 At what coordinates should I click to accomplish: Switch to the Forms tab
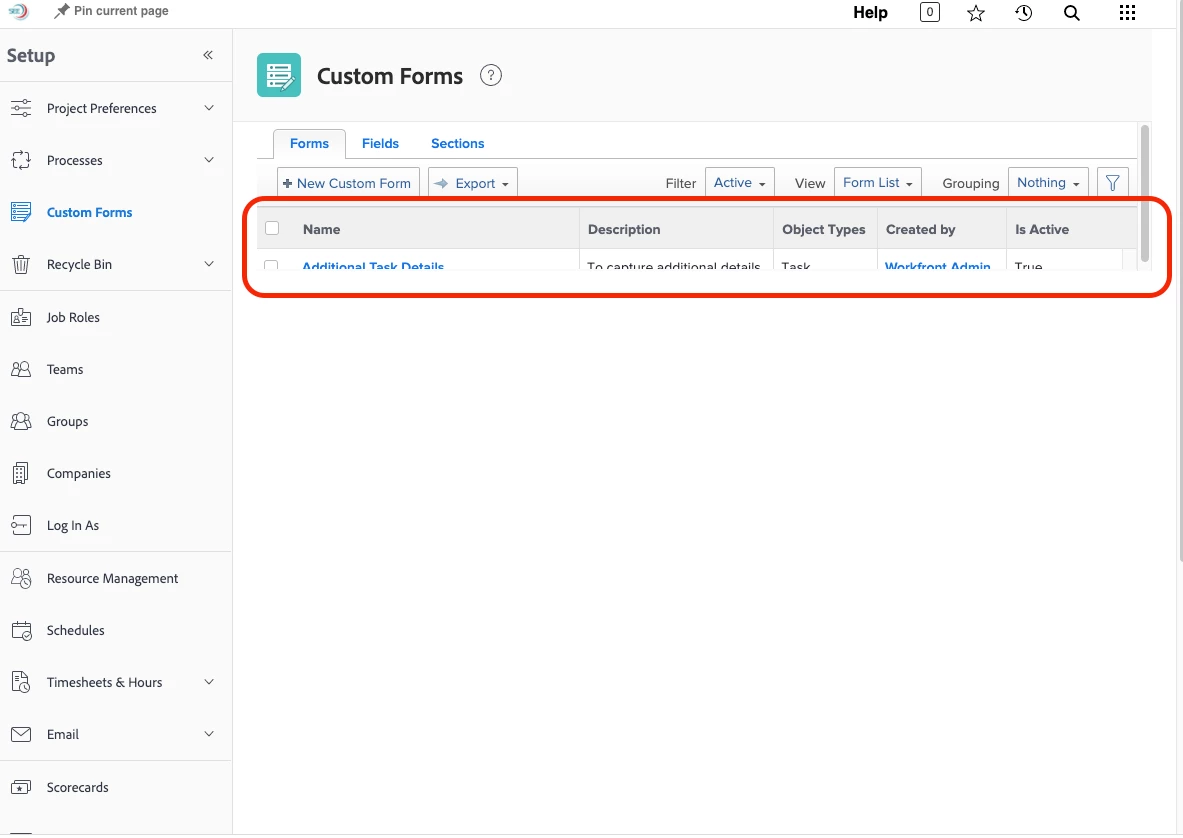(x=309, y=143)
